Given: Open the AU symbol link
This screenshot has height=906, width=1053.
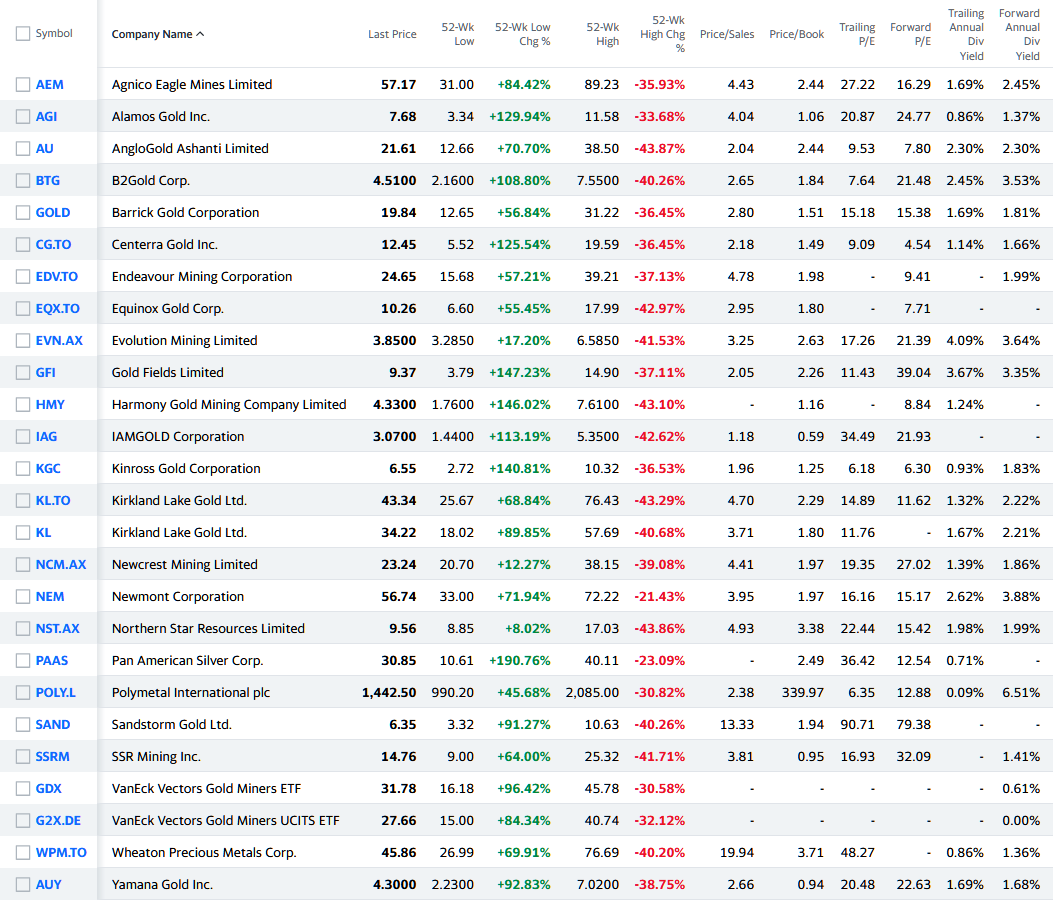Looking at the screenshot, I should click(44, 148).
